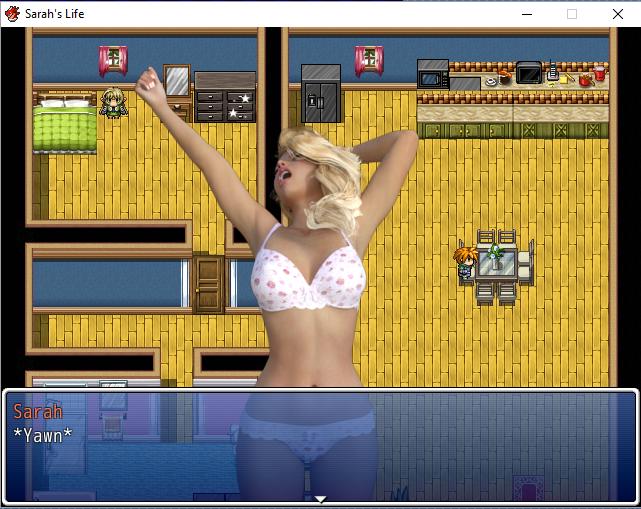
Task: Select the orange-haired character near the table
Action: point(464,261)
